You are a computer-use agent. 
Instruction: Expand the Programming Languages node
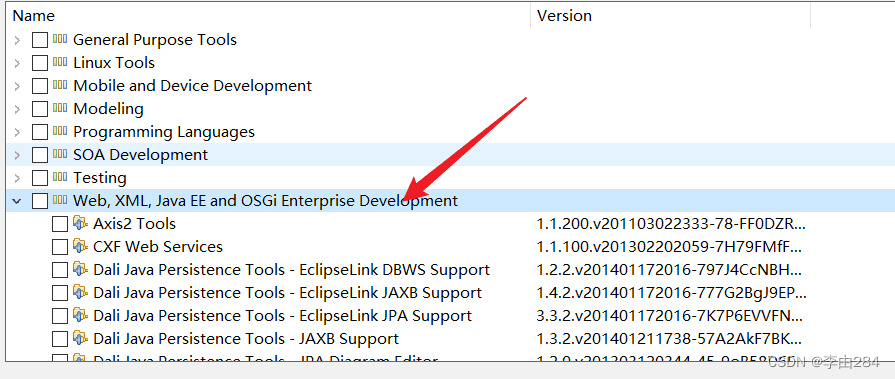17,132
